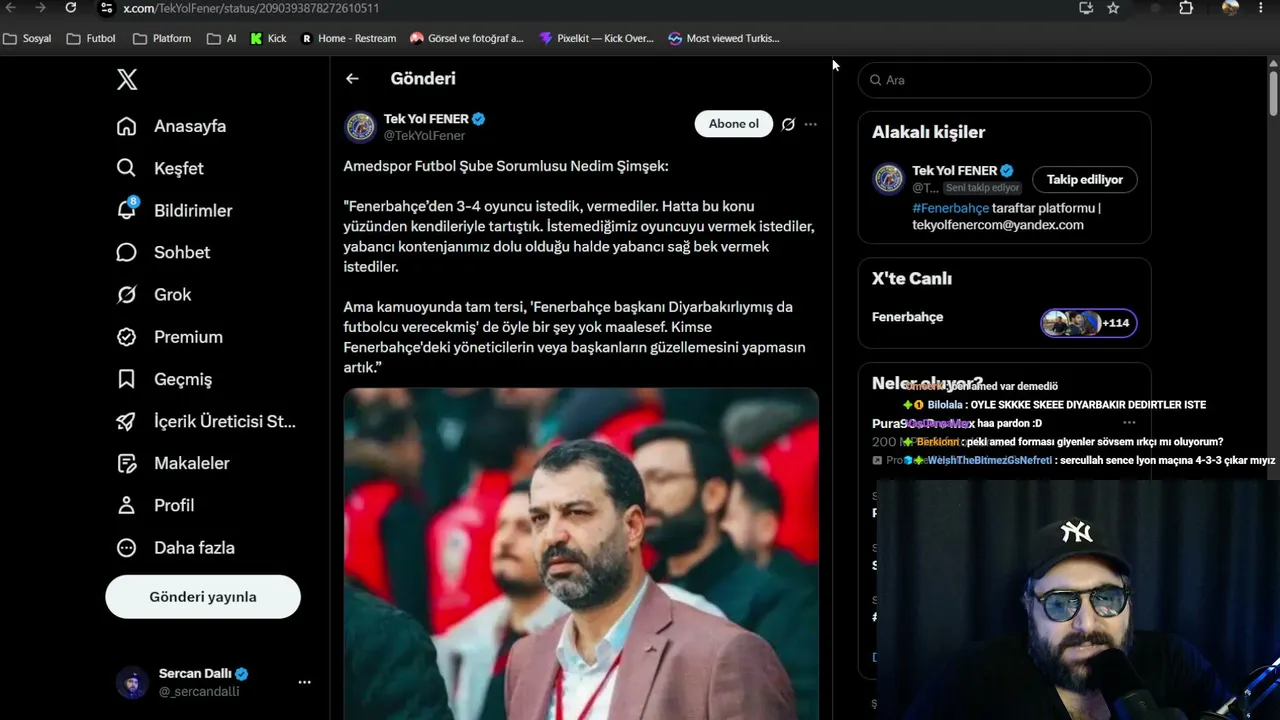1280x720 pixels.
Task: Expand the Platform bookmarks folder
Action: (x=162, y=39)
